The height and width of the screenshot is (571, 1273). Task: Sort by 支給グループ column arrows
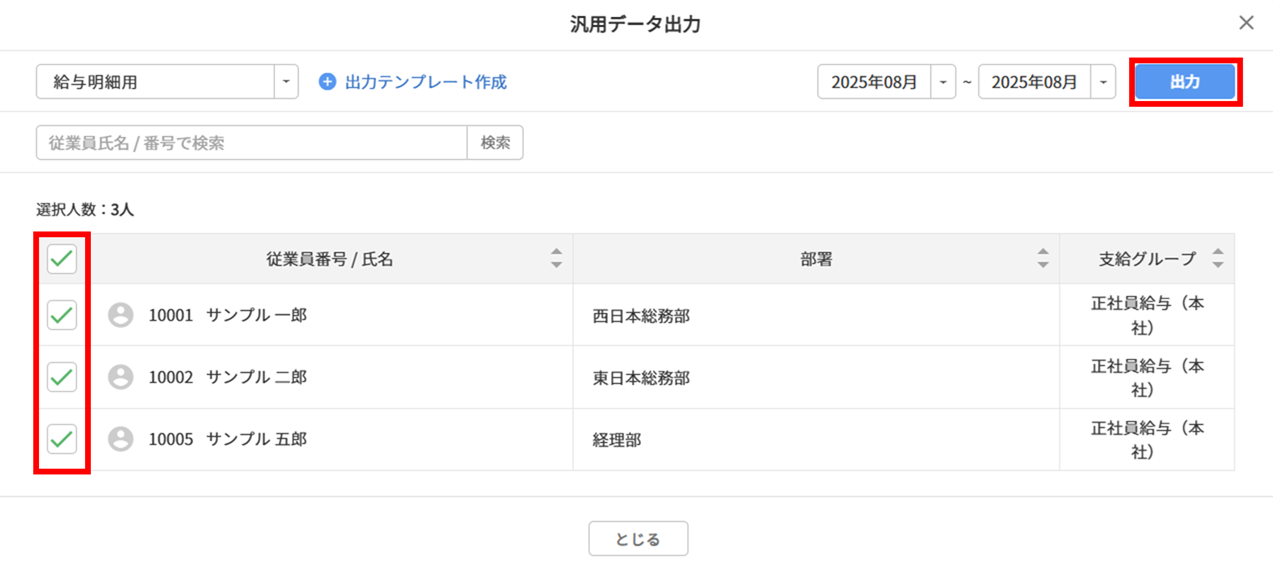pyautogui.click(x=1217, y=259)
